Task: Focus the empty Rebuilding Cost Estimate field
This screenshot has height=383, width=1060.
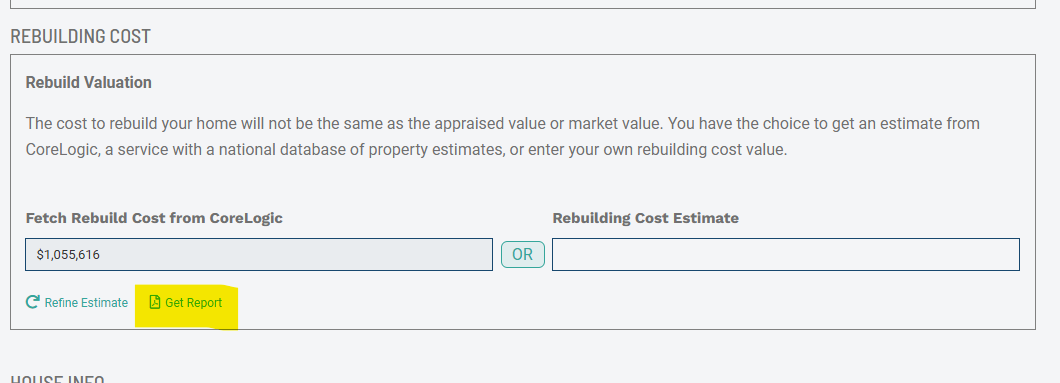Action: click(786, 255)
